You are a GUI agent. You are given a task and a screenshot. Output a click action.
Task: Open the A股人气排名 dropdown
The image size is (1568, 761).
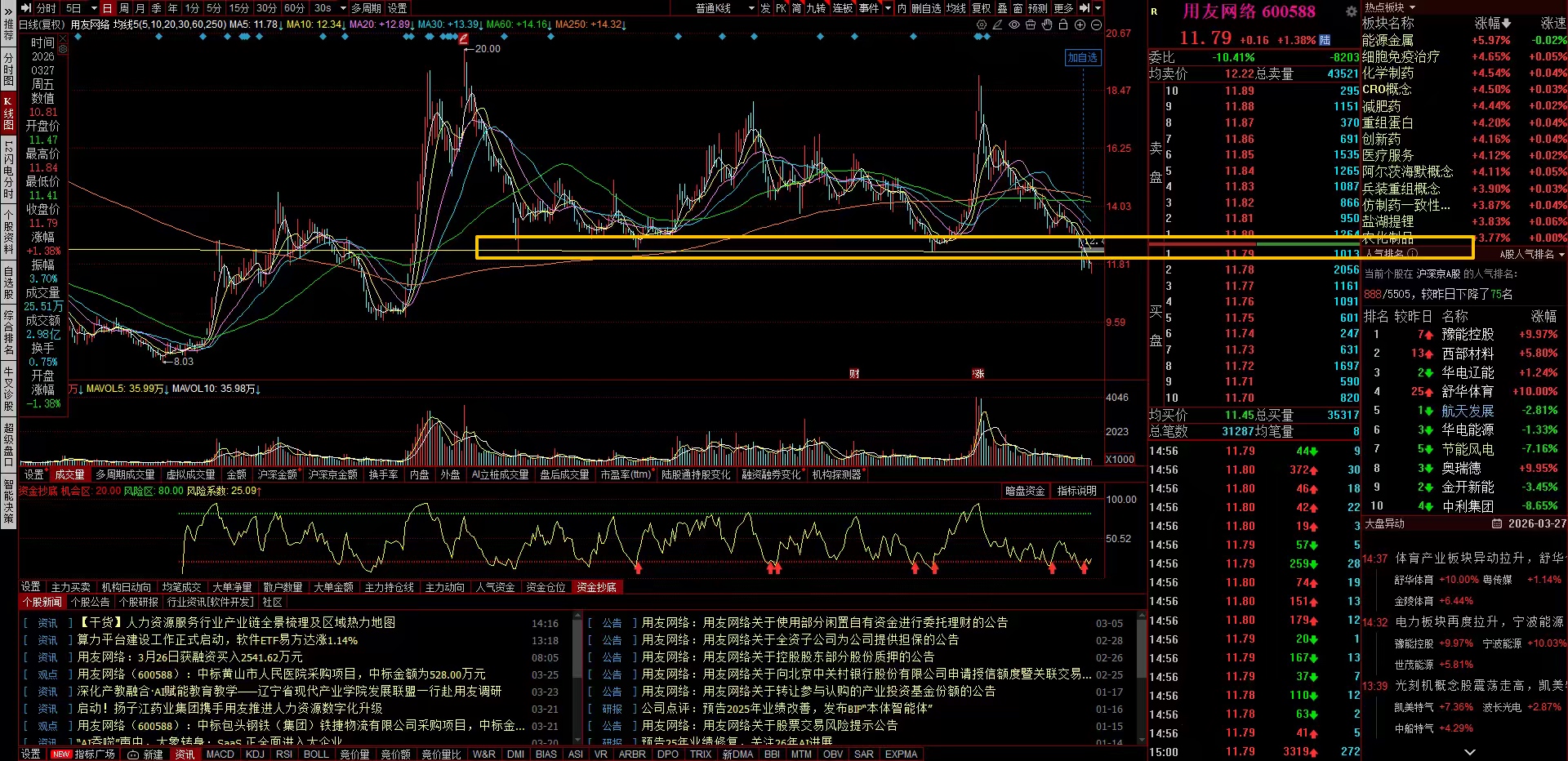pyautogui.click(x=1532, y=254)
